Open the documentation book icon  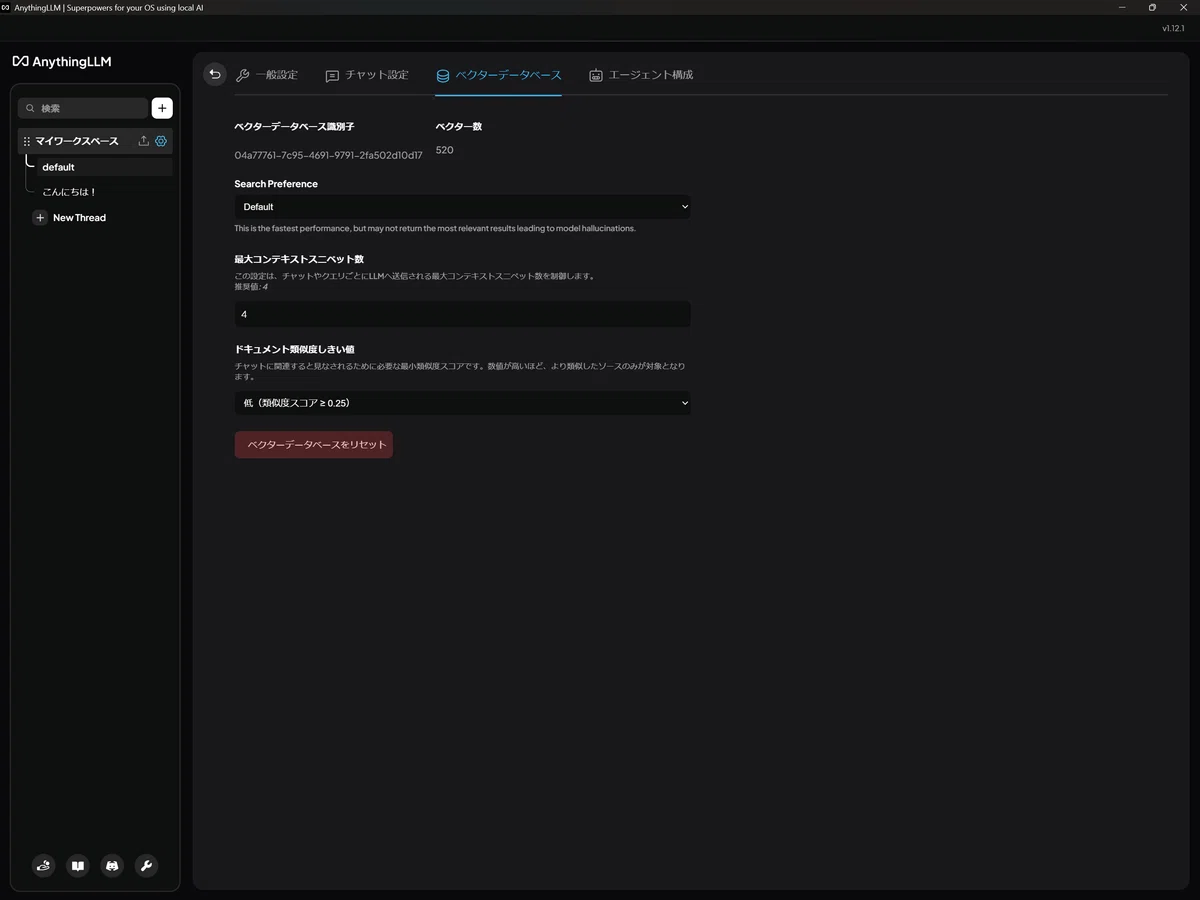[x=78, y=866]
